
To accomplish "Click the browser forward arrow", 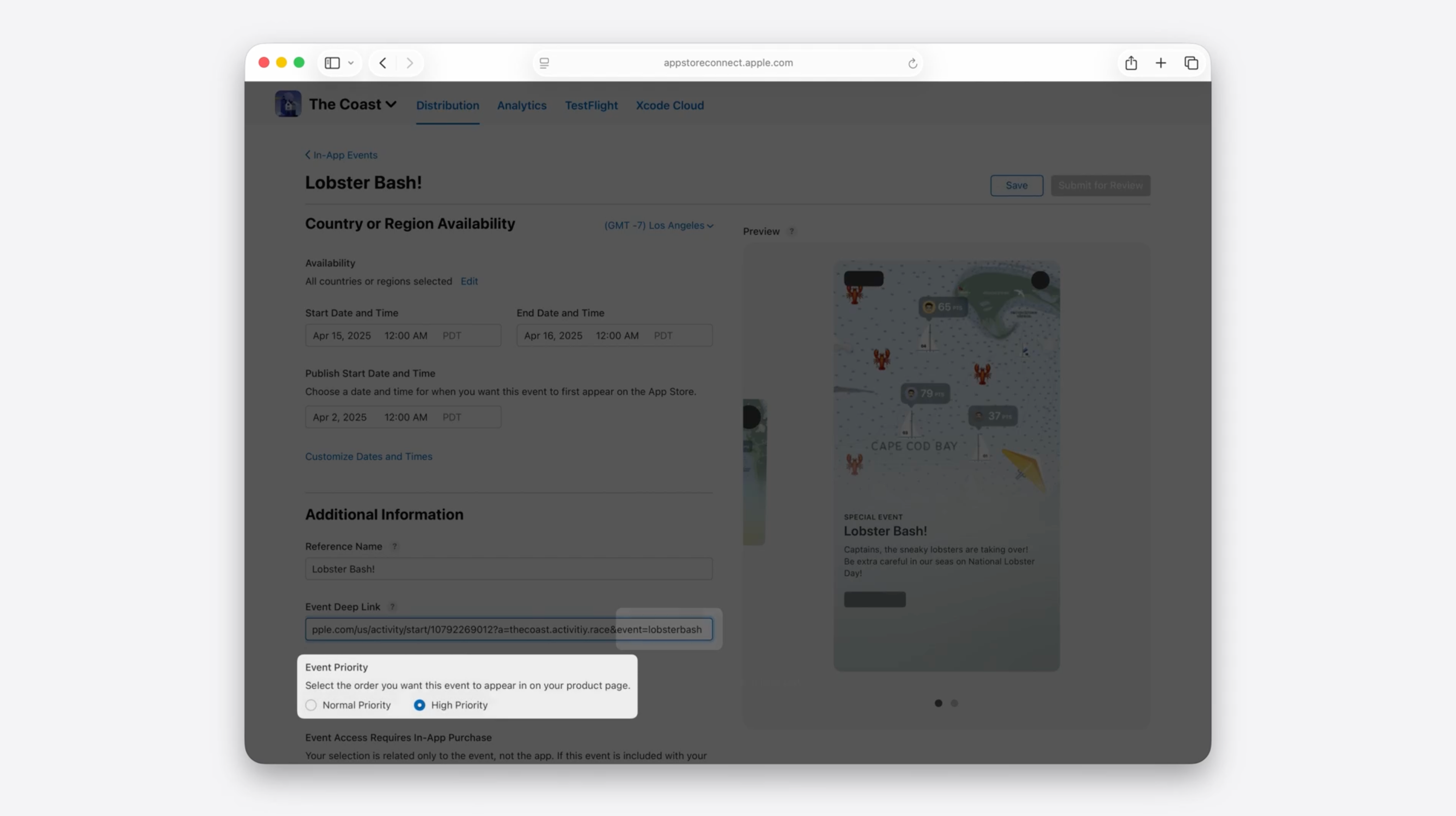I will tap(410, 63).
